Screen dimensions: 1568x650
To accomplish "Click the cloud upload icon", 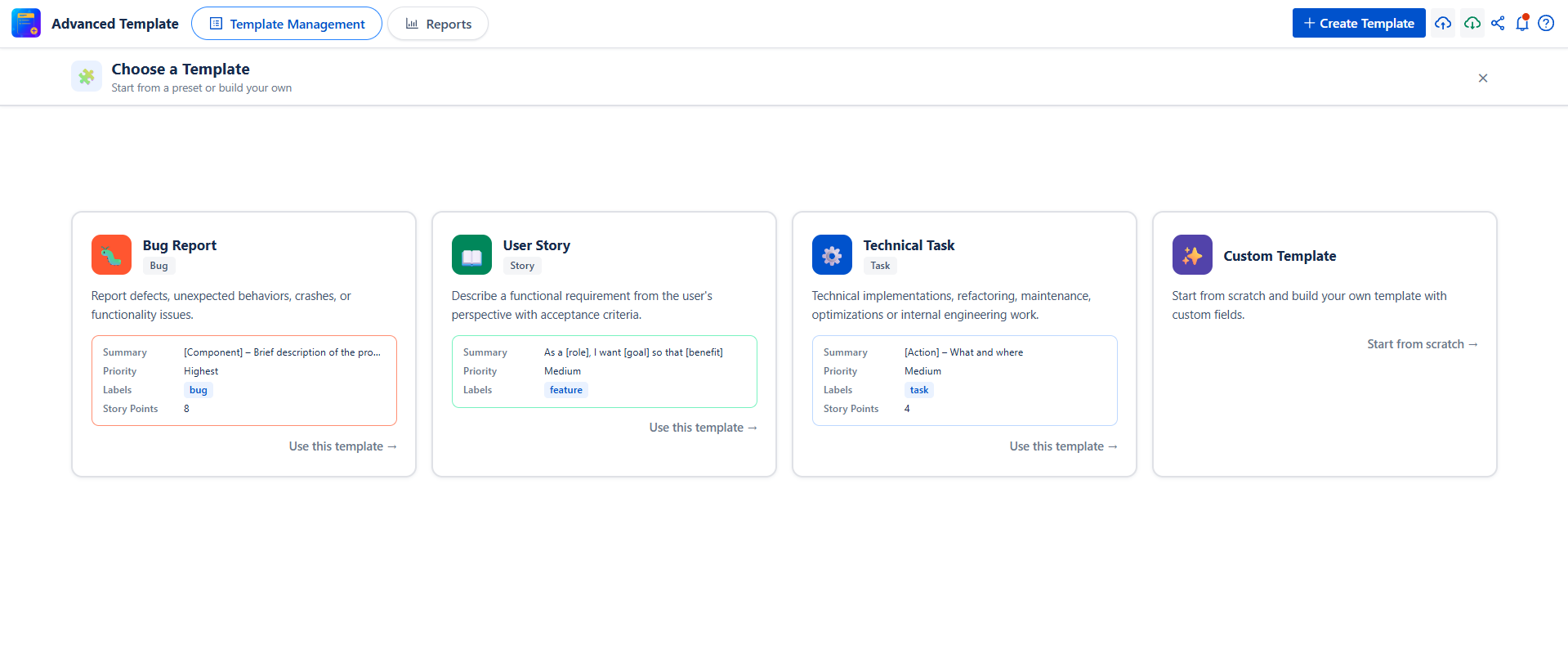I will click(x=1443, y=23).
